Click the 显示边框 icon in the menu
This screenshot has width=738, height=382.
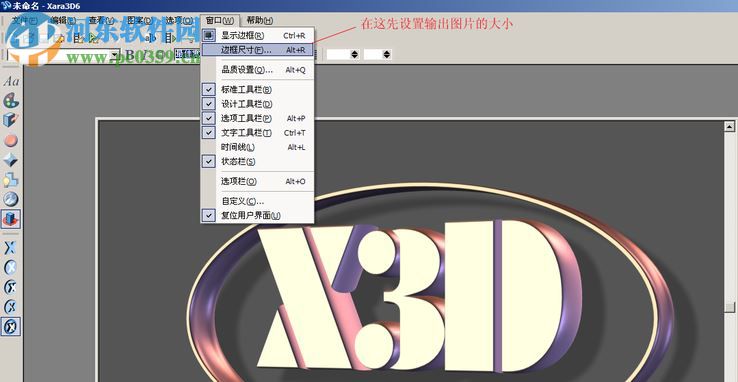pyautogui.click(x=209, y=35)
